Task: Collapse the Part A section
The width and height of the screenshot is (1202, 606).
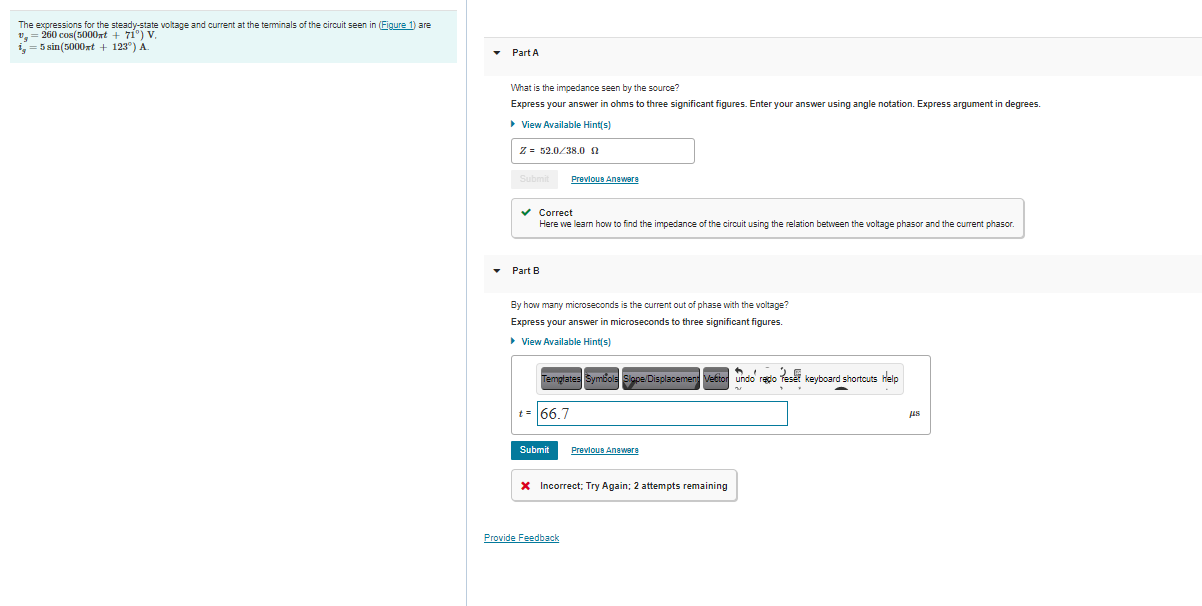Action: click(x=494, y=52)
